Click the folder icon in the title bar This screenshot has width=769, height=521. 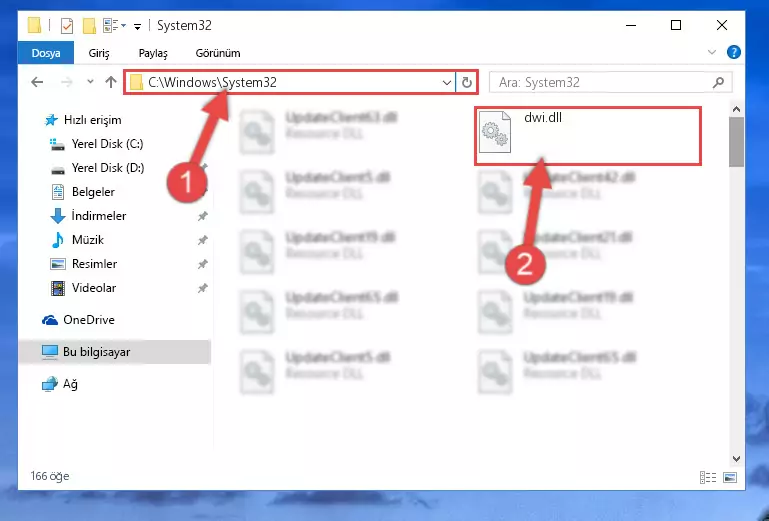[x=34, y=26]
